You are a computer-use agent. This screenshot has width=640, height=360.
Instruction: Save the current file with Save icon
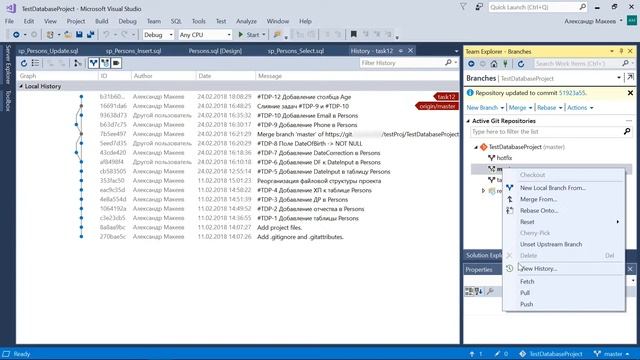tap(79, 35)
